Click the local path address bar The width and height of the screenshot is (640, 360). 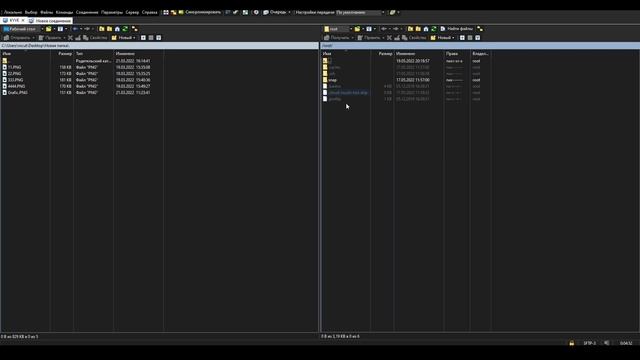(159, 46)
